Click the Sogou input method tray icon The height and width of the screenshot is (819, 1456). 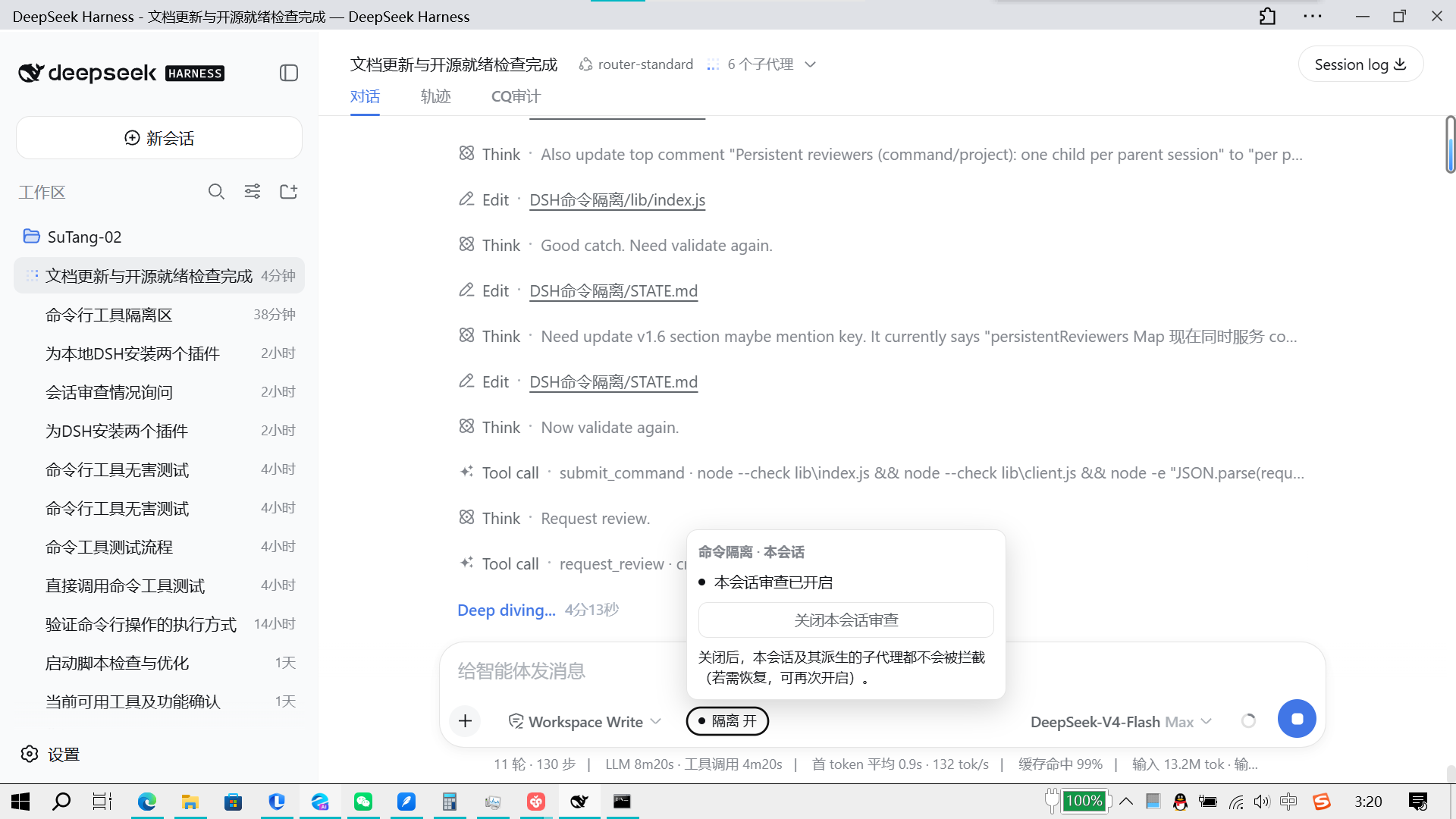click(x=1322, y=802)
